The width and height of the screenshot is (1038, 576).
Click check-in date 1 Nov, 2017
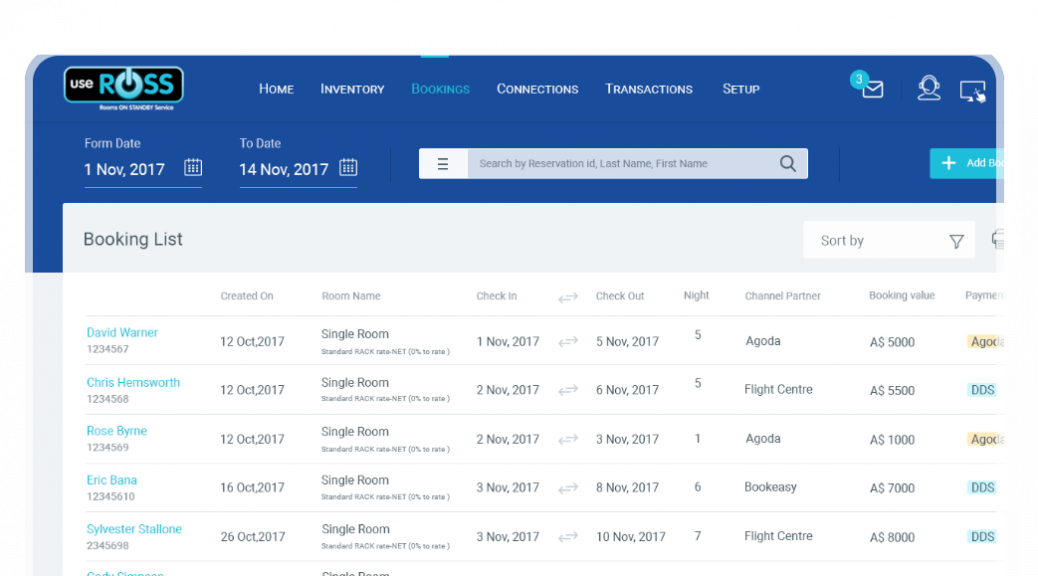click(x=508, y=342)
